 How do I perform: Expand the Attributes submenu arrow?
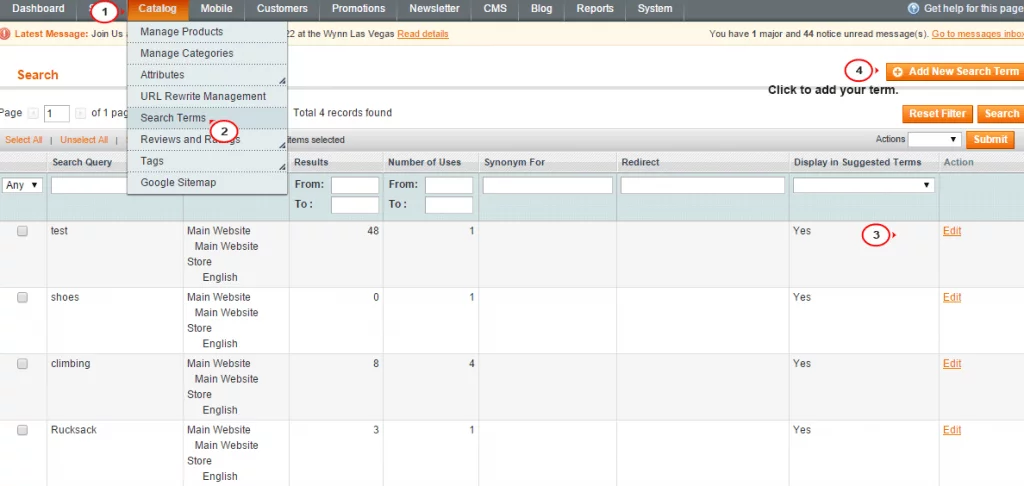(x=281, y=79)
